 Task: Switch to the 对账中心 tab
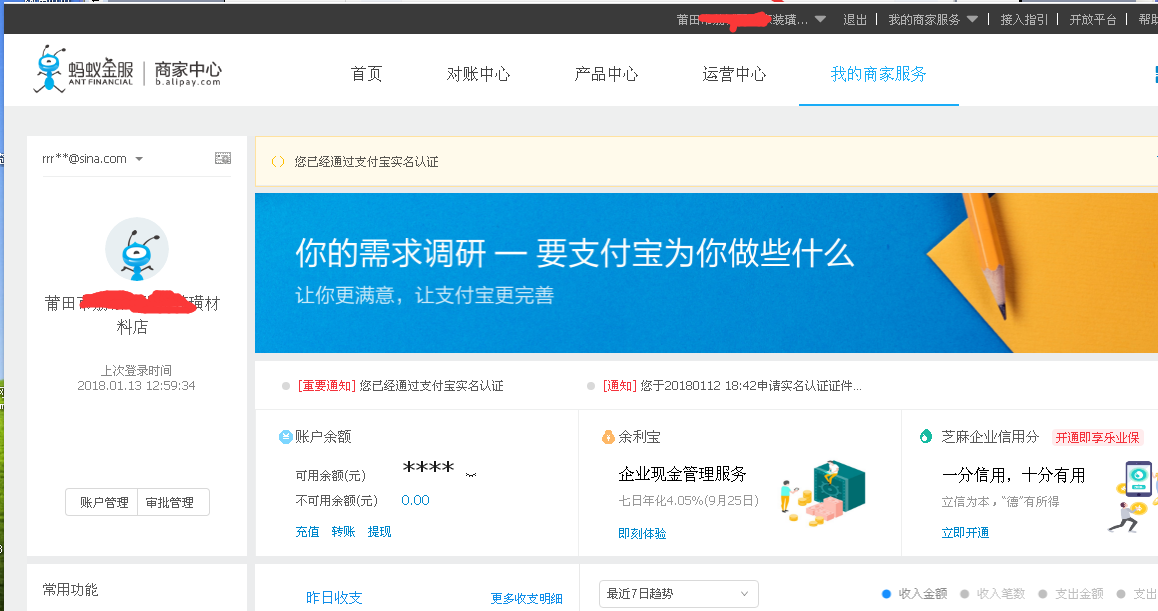tap(478, 74)
